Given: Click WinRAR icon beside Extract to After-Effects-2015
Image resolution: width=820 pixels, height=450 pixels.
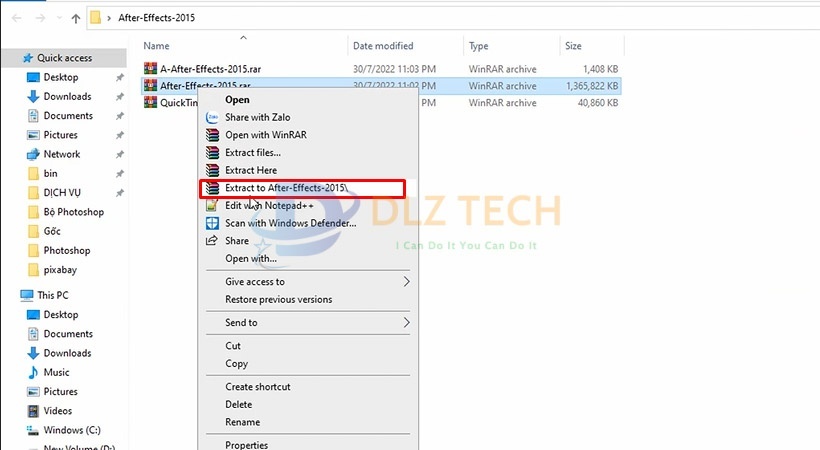Looking at the screenshot, I should click(x=212, y=188).
